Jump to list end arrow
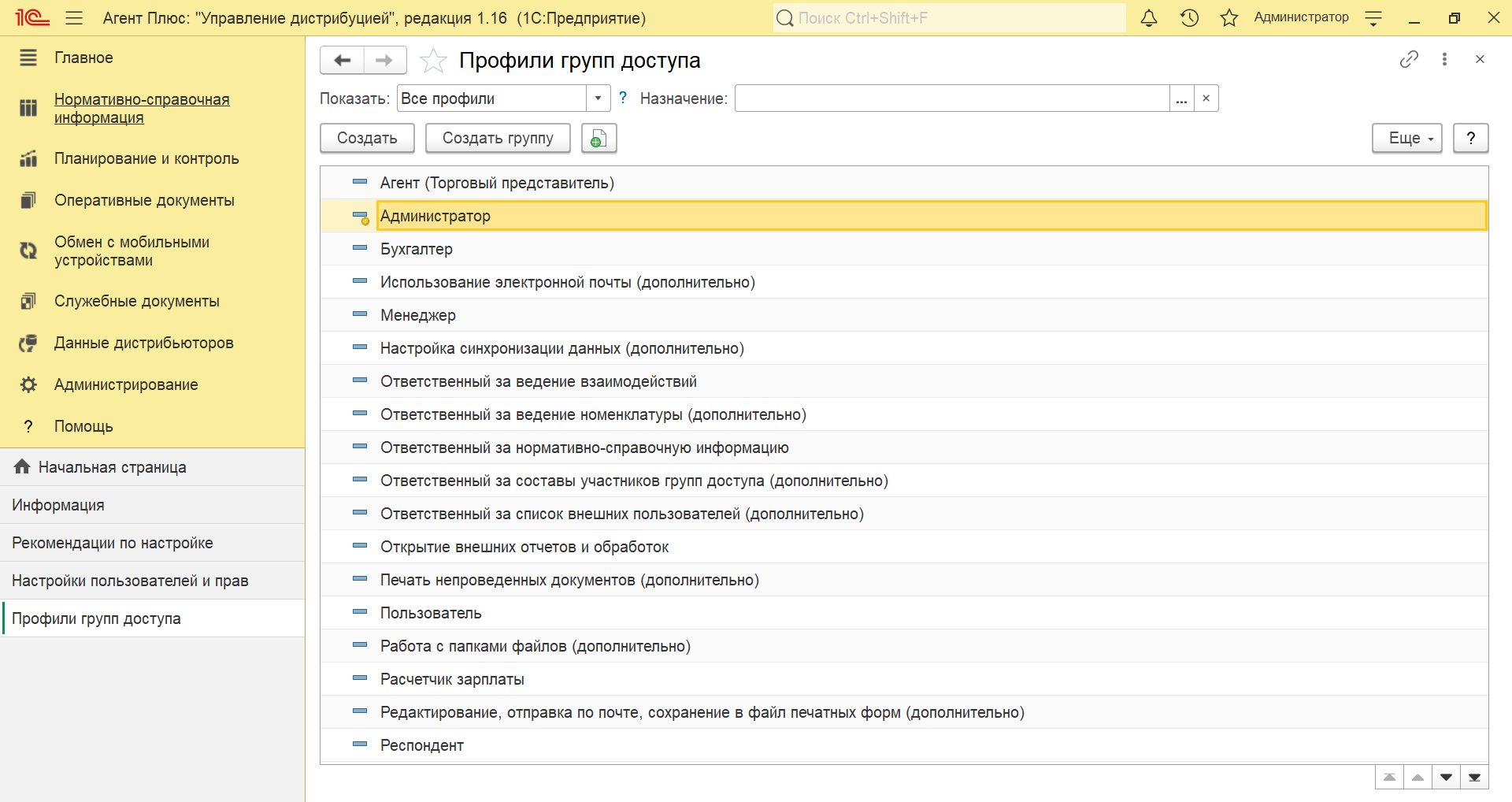 coord(1474,778)
